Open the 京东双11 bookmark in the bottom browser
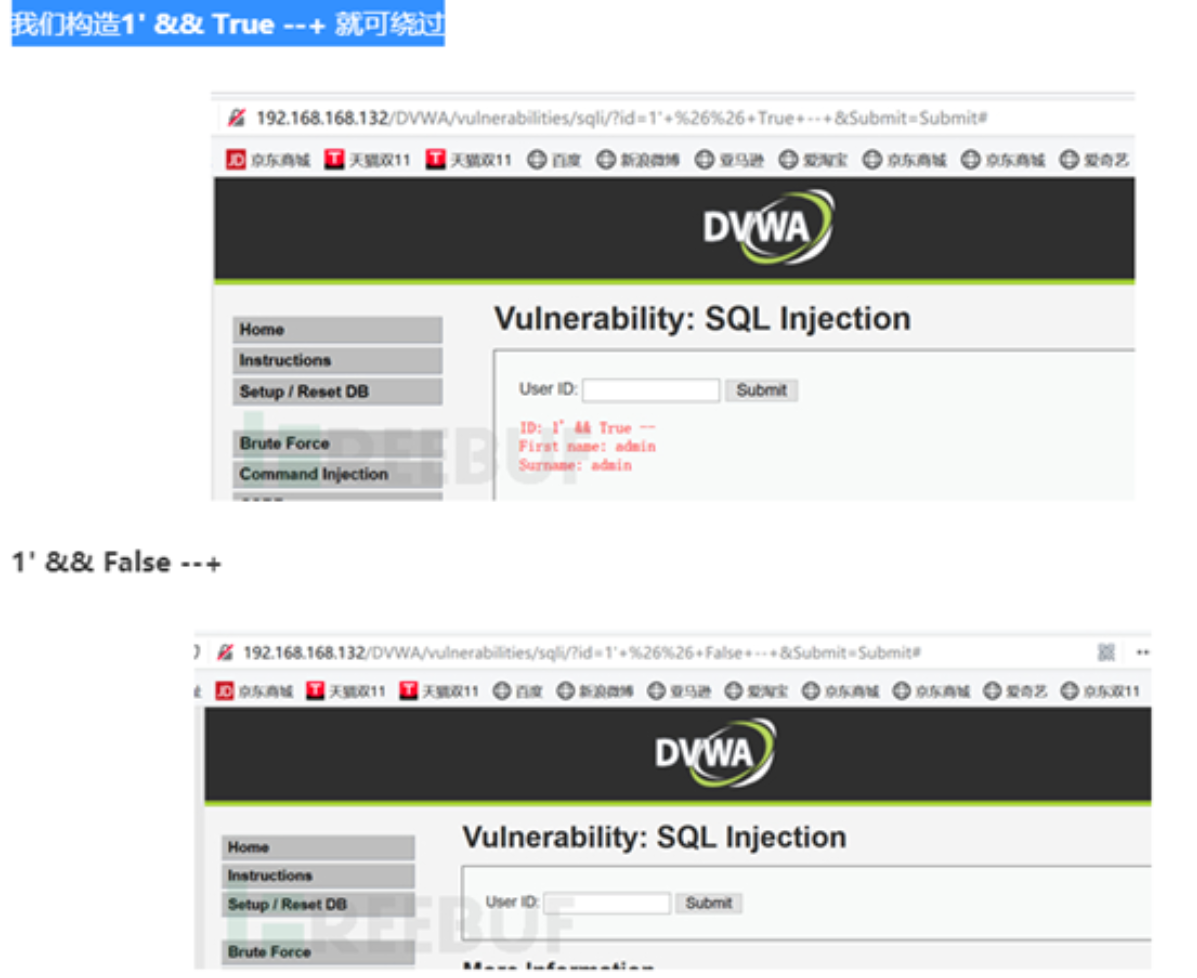The height and width of the screenshot is (978, 1197). pyautogui.click(x=1100, y=691)
